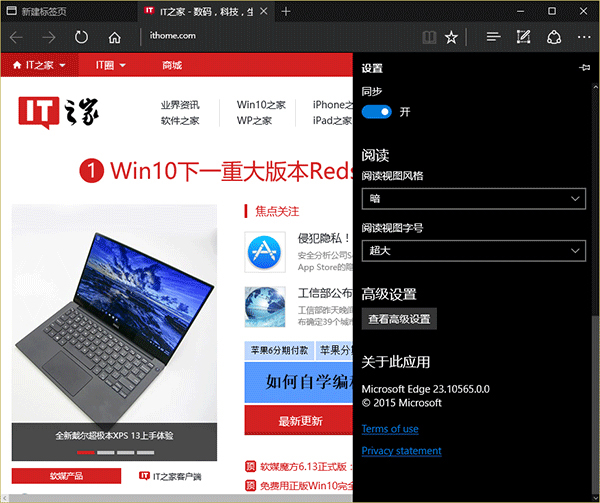
Task: Select the first red carousel indicator
Action: pyautogui.click(x=86, y=453)
